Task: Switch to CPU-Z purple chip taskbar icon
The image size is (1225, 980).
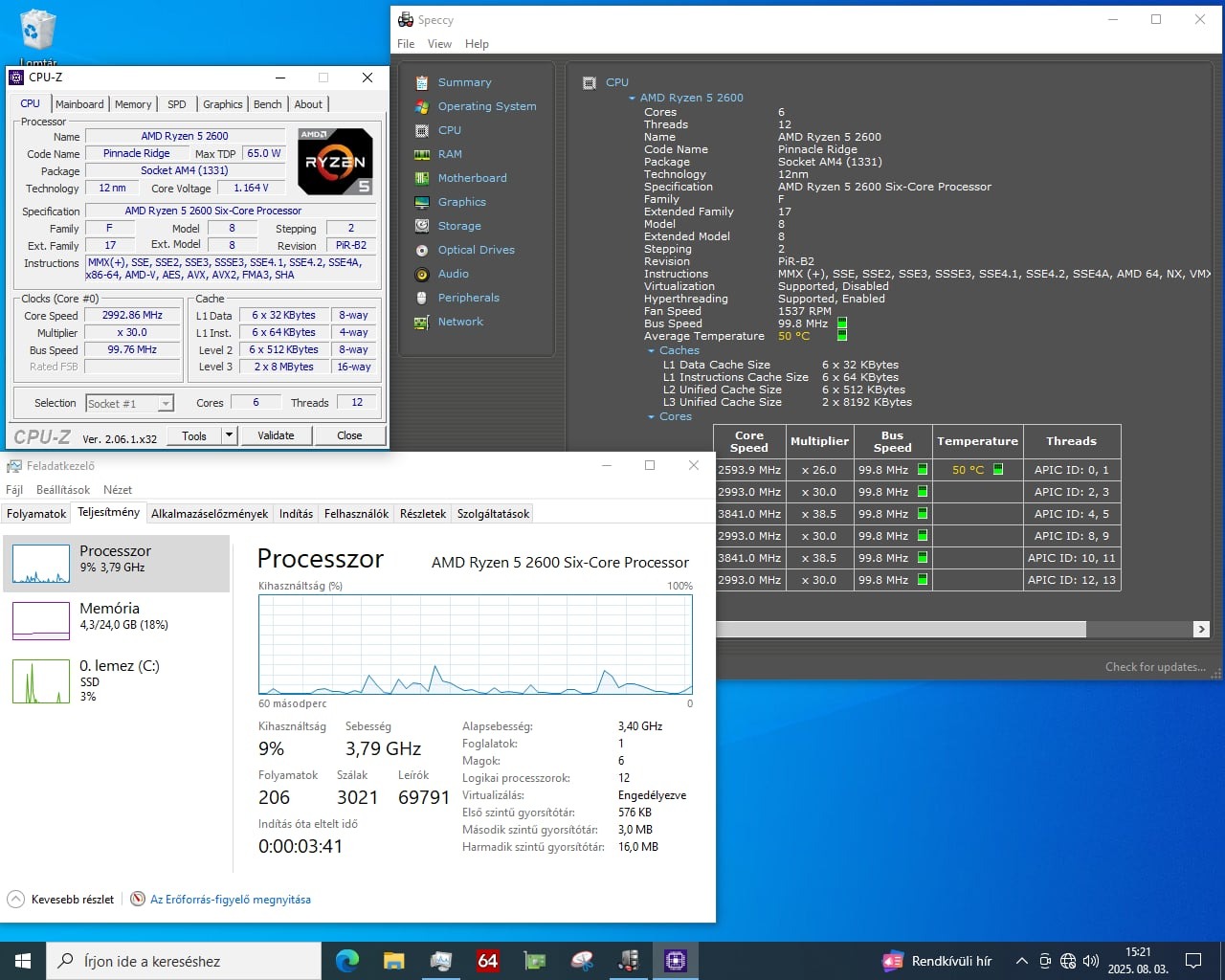Action: point(676,961)
